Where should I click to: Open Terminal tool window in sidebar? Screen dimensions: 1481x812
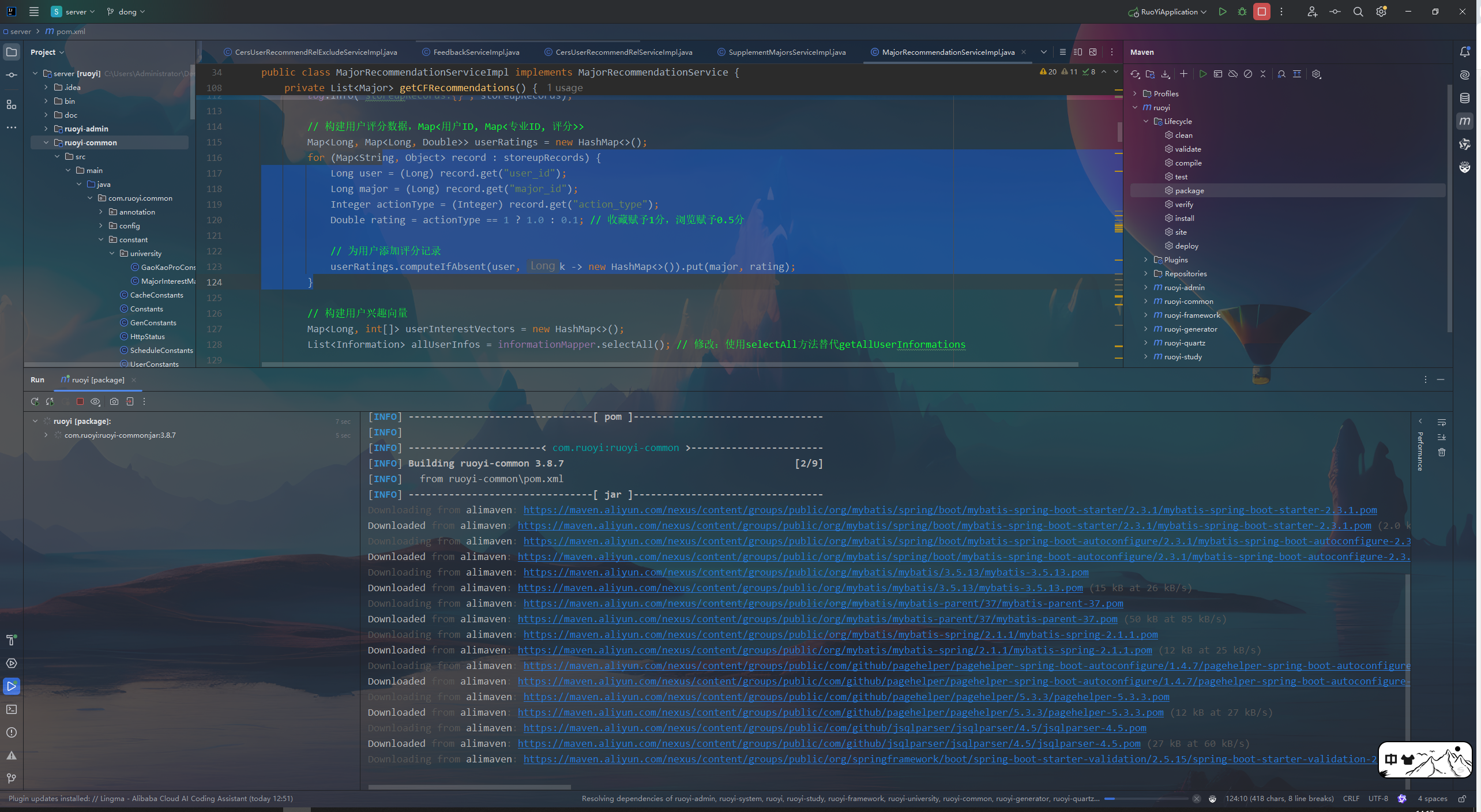pos(12,709)
